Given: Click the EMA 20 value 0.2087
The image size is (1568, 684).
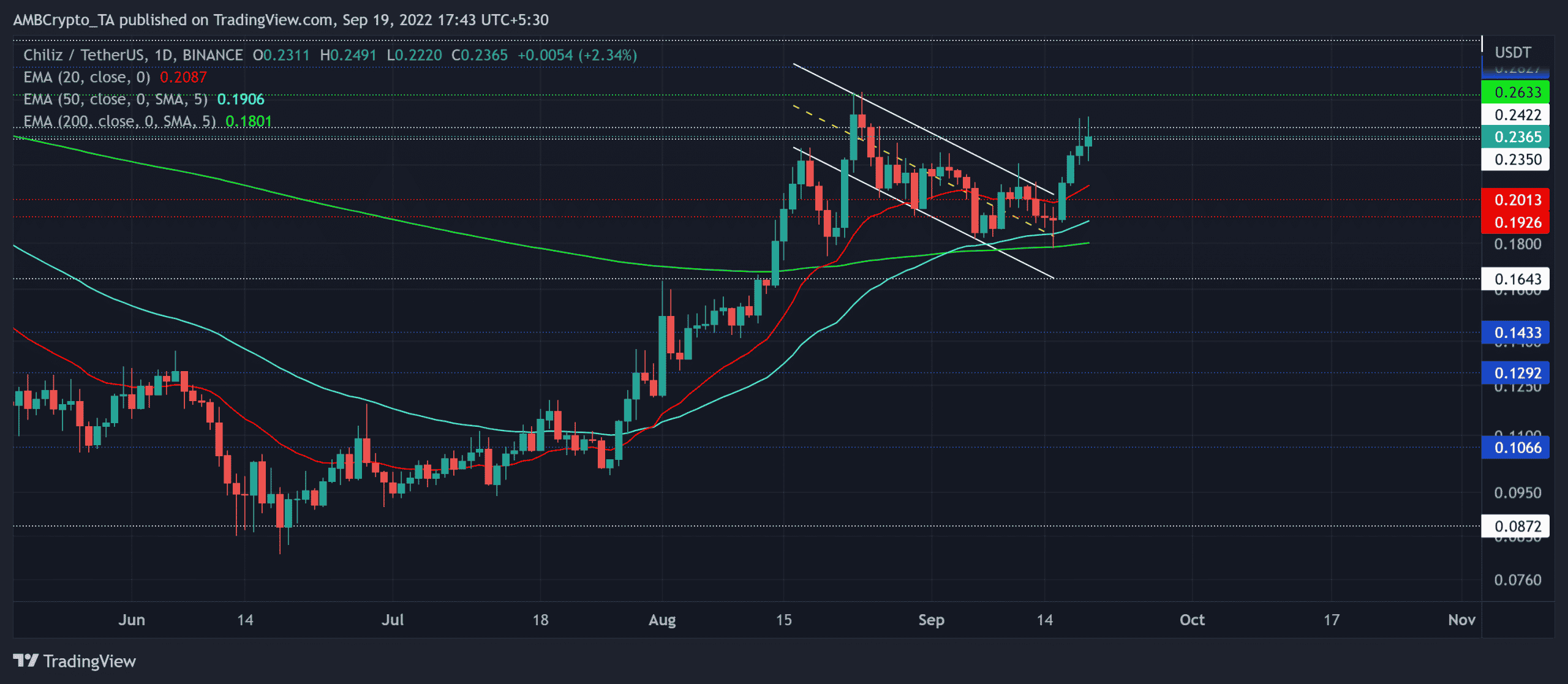Looking at the screenshot, I should click(183, 77).
